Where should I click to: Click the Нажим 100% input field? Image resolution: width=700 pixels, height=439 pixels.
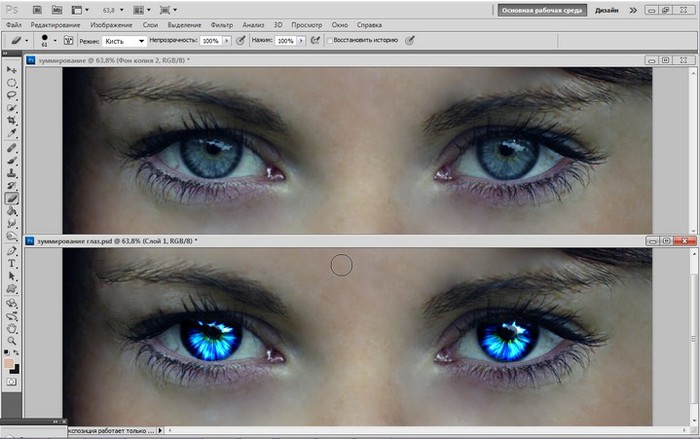click(286, 41)
